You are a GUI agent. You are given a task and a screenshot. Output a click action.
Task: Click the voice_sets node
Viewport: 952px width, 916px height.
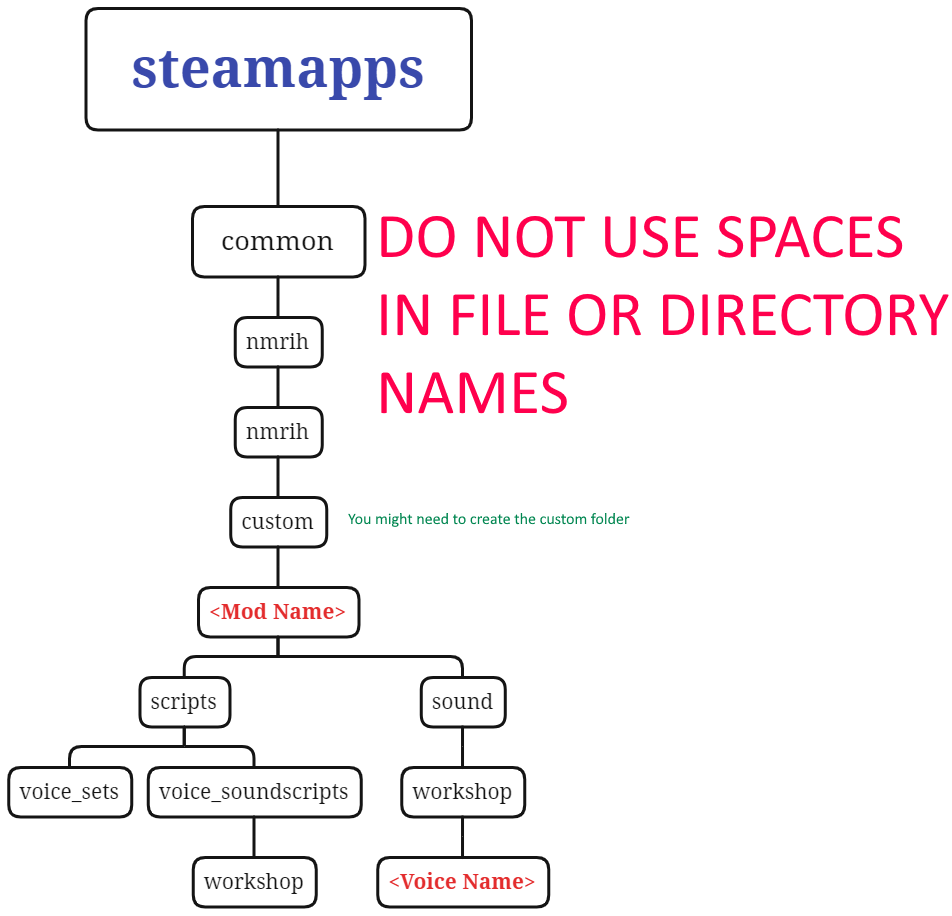tap(70, 792)
